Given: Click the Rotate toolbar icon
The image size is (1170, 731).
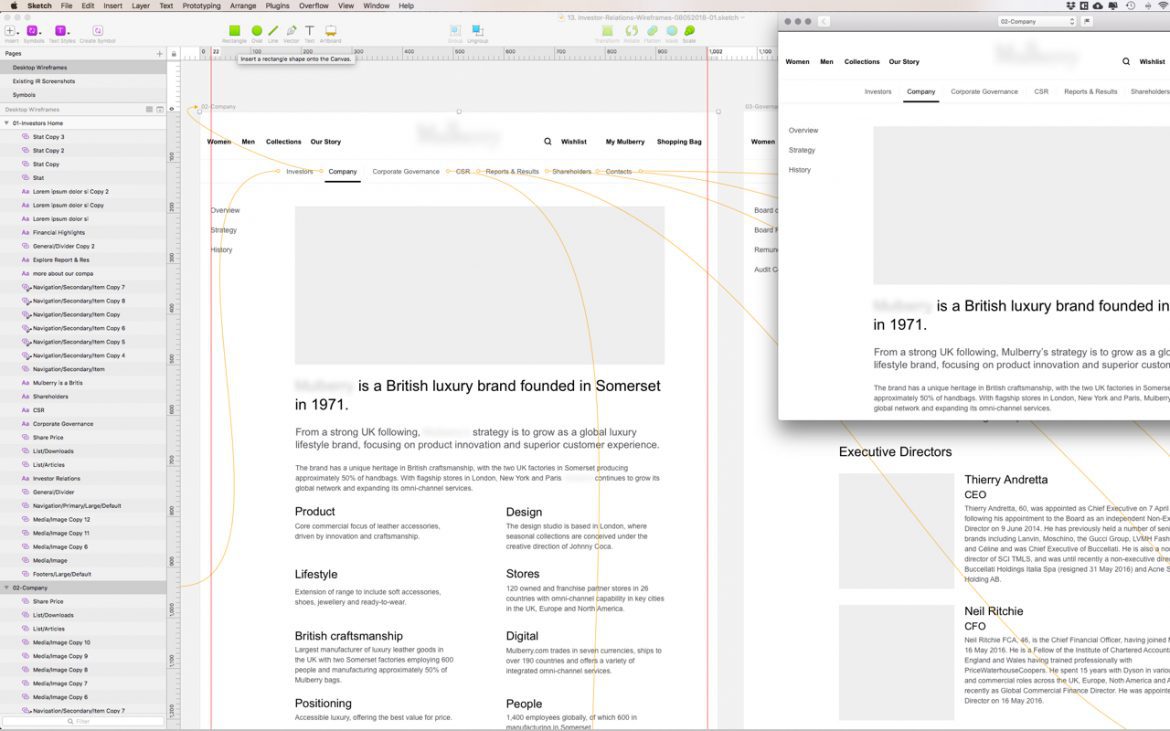Looking at the screenshot, I should click(632, 31).
